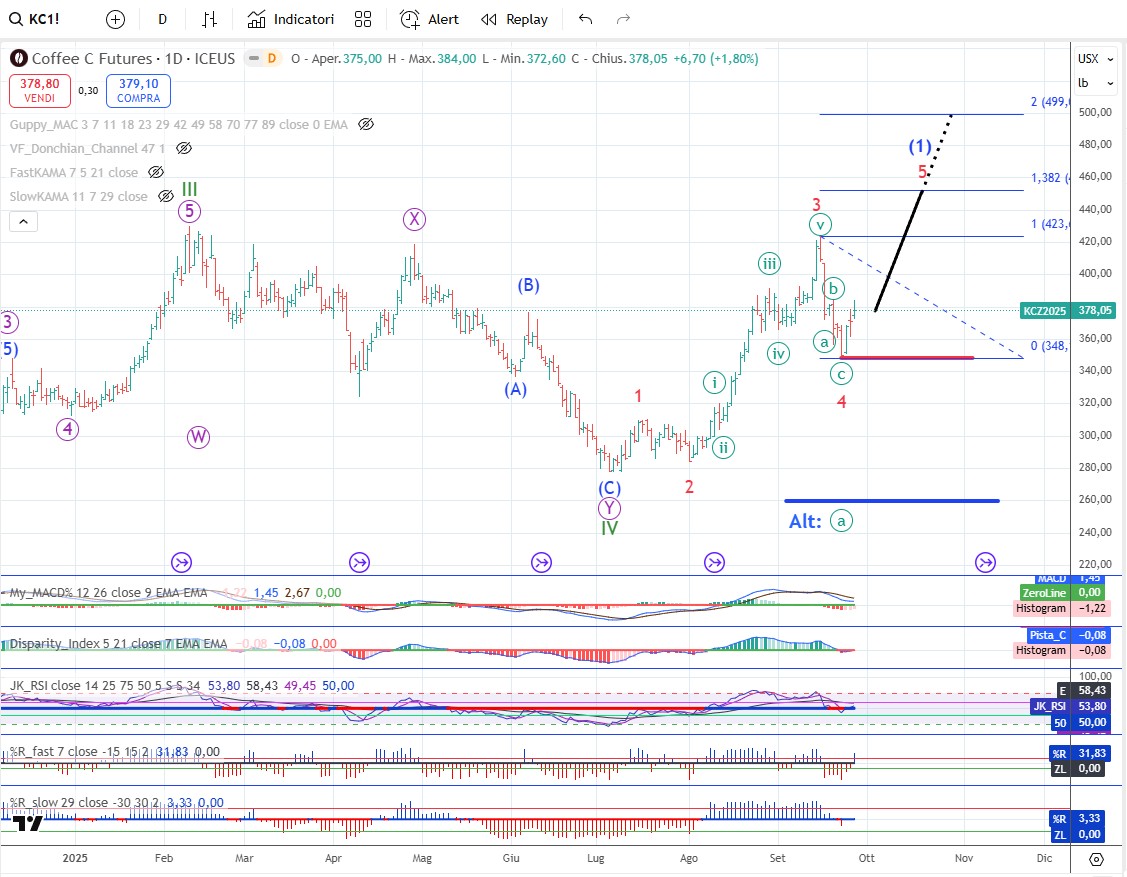Click the redo arrow icon
The image size is (1127, 877).
623,19
